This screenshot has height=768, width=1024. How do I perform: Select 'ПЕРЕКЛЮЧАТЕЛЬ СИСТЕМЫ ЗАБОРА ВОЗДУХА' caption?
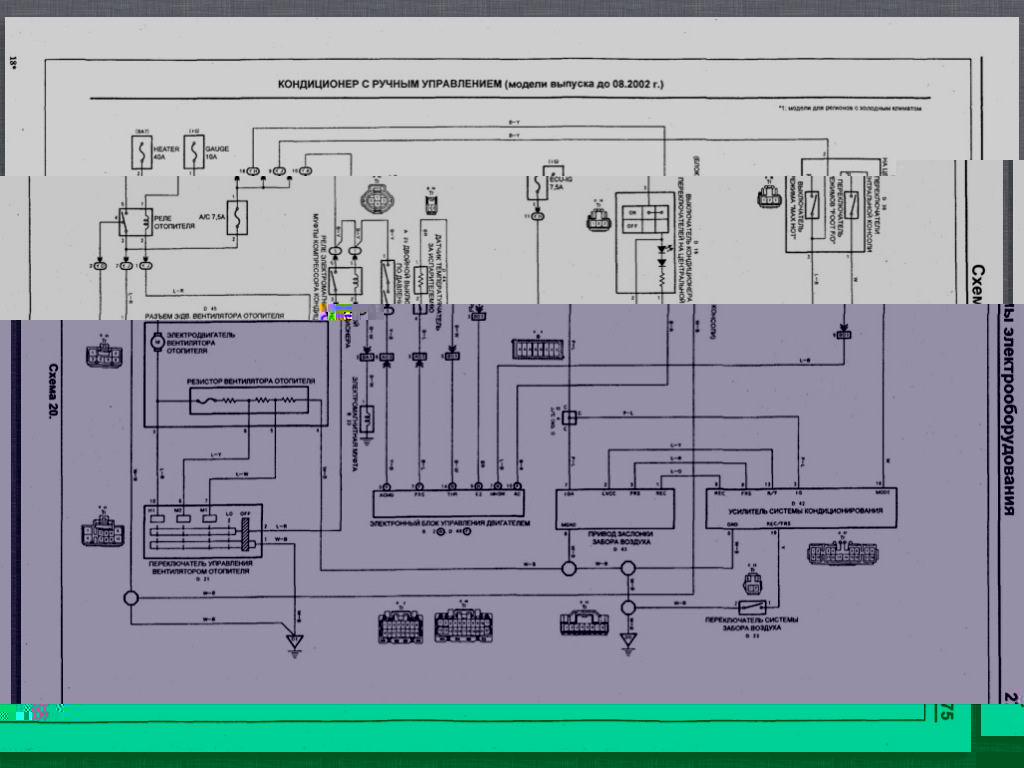[751, 624]
